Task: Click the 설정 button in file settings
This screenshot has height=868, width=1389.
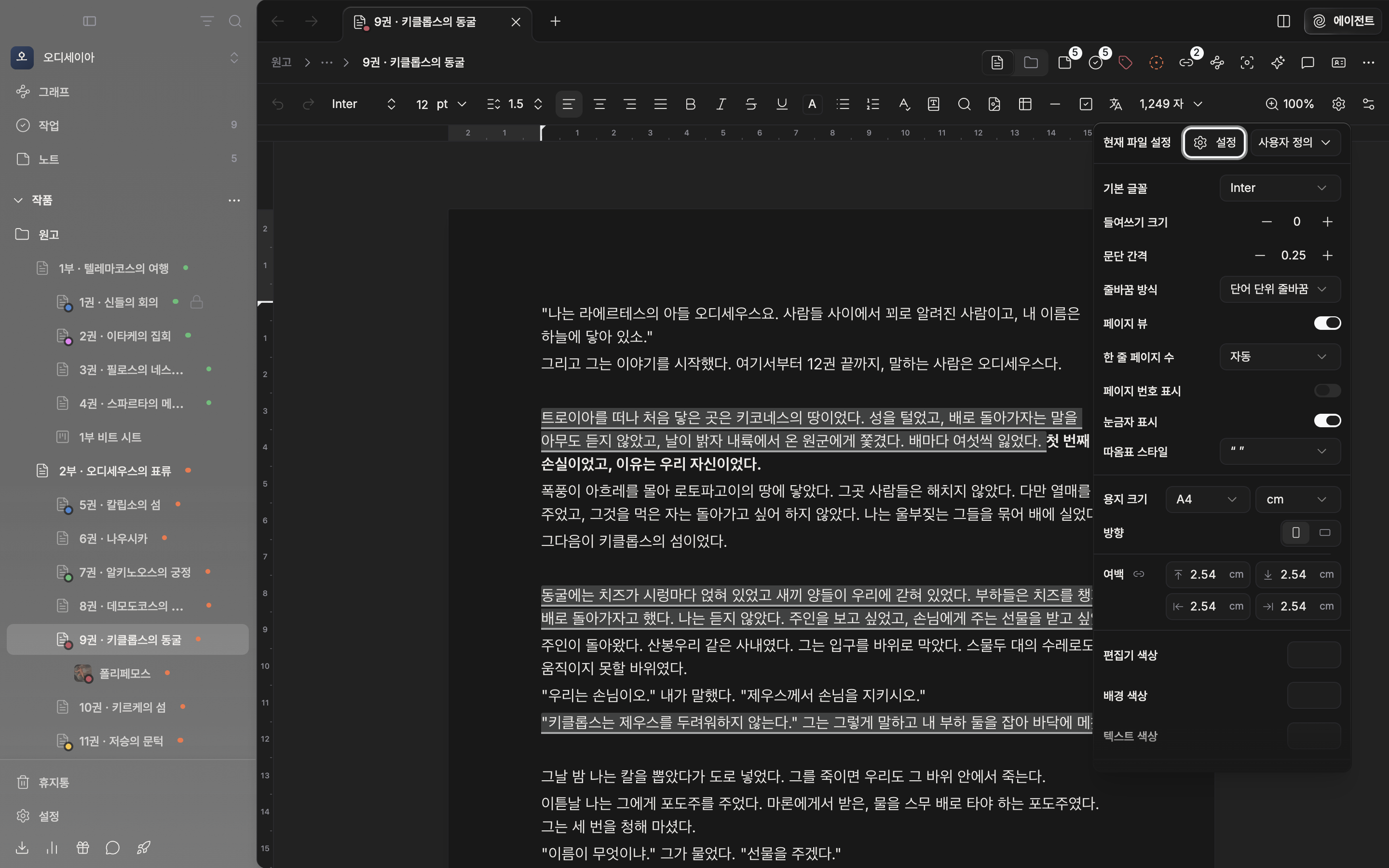Action: pos(1214,142)
